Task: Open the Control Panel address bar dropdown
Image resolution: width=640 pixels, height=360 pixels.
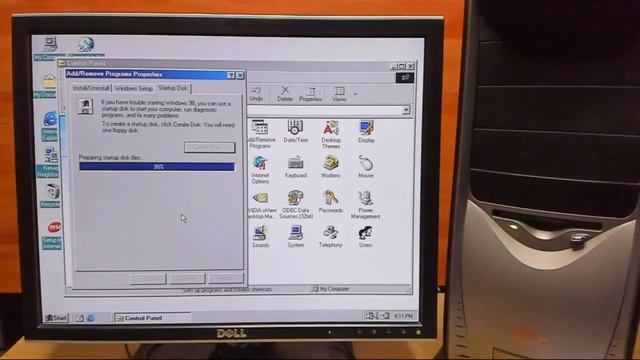Action: (x=406, y=110)
